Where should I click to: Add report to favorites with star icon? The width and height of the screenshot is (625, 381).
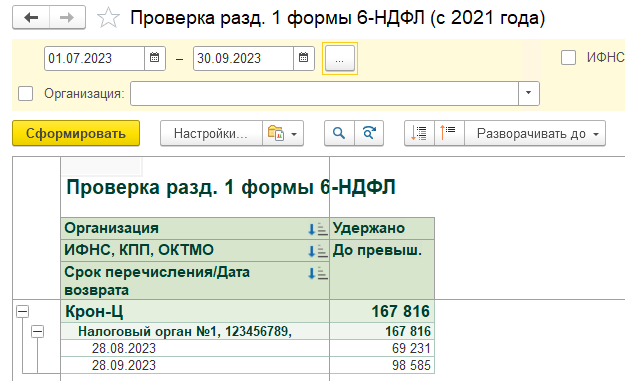click(x=108, y=18)
